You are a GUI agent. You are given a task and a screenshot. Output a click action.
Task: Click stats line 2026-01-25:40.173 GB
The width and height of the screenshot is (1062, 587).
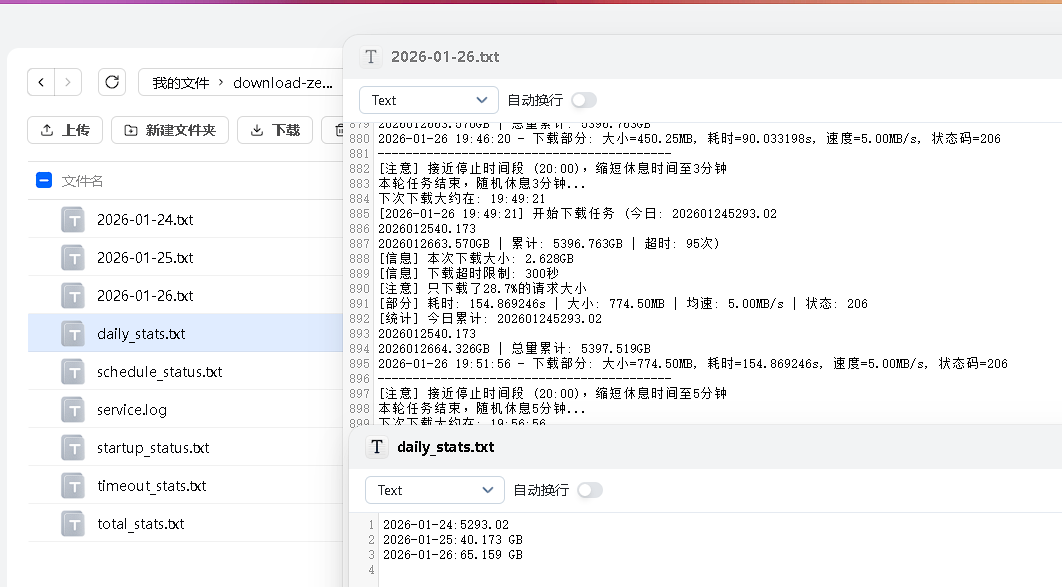coord(452,540)
